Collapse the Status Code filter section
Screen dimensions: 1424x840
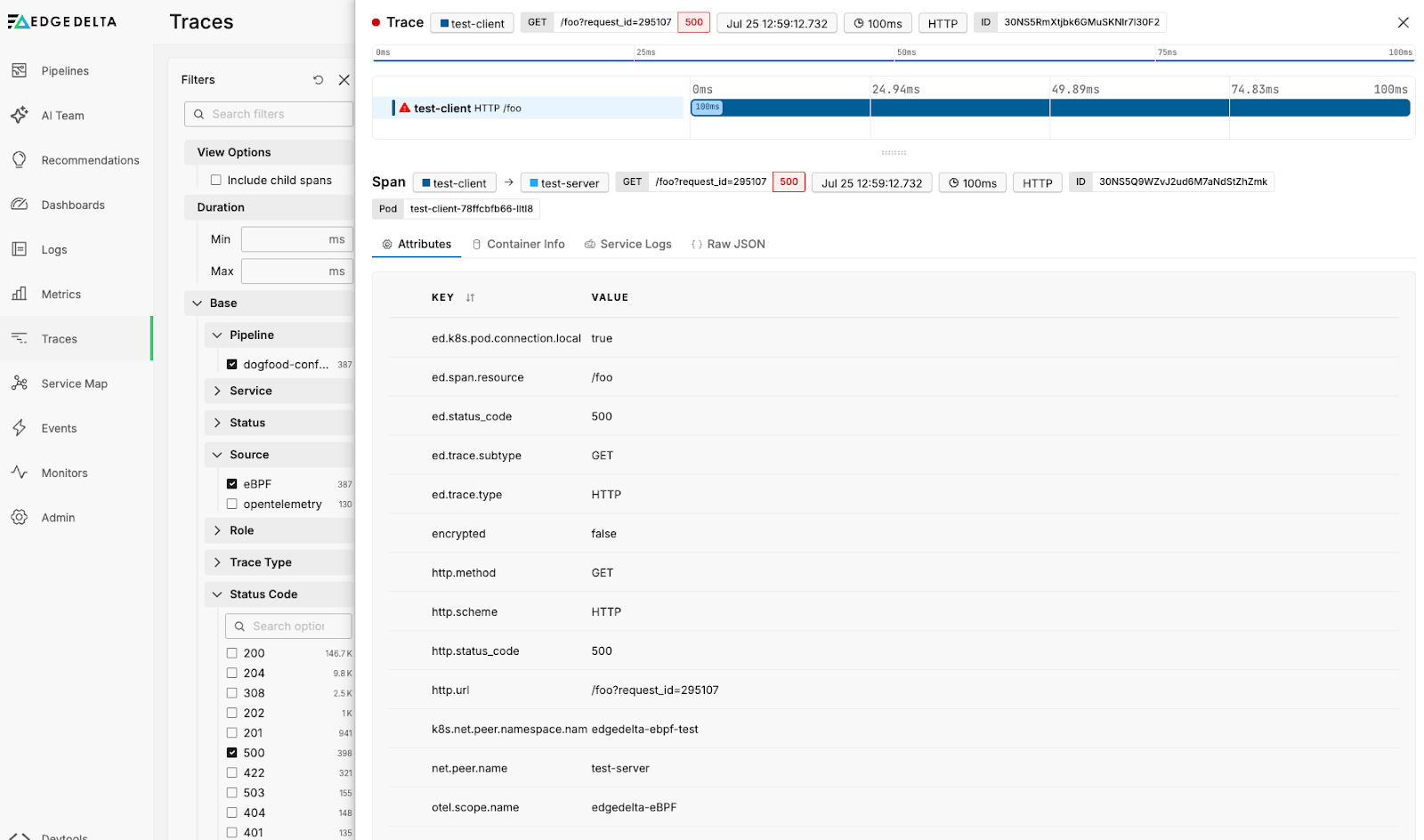pos(217,594)
